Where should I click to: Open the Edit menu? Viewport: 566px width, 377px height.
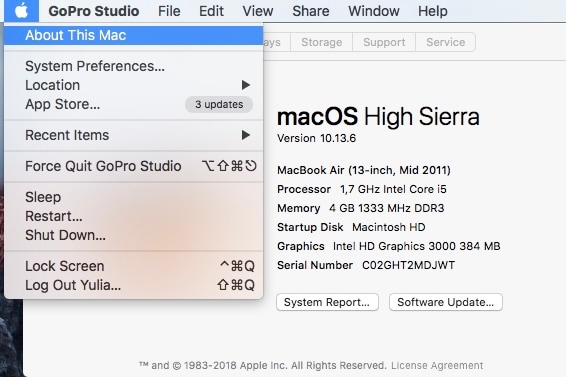coord(211,11)
